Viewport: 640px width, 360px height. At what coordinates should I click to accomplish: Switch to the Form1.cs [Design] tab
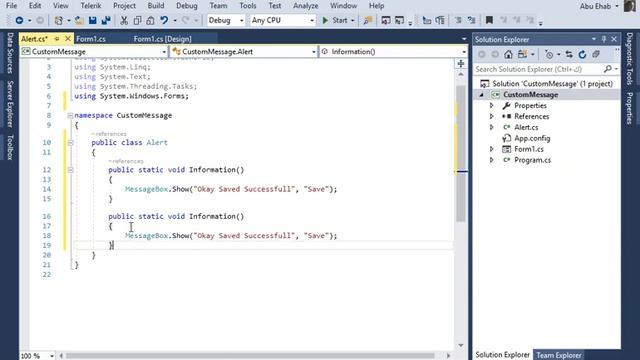tap(162, 39)
